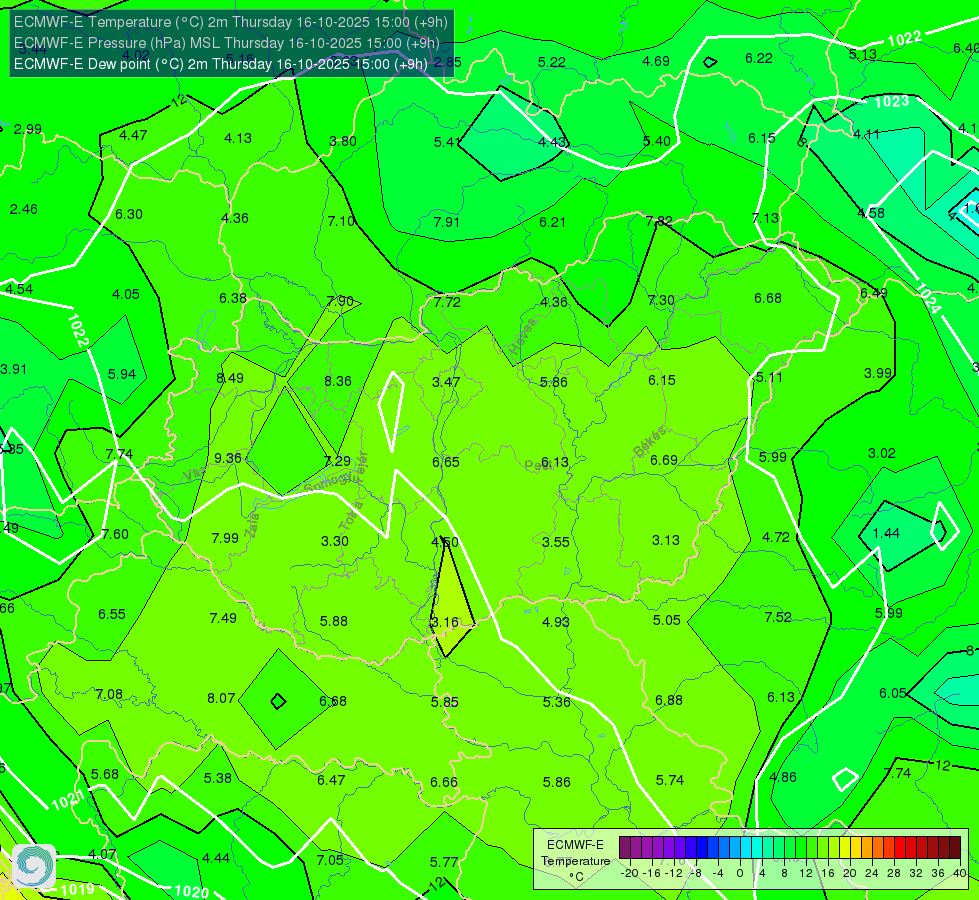Image resolution: width=979 pixels, height=900 pixels.
Task: Click the dew point value 5.68
Action: [105, 774]
